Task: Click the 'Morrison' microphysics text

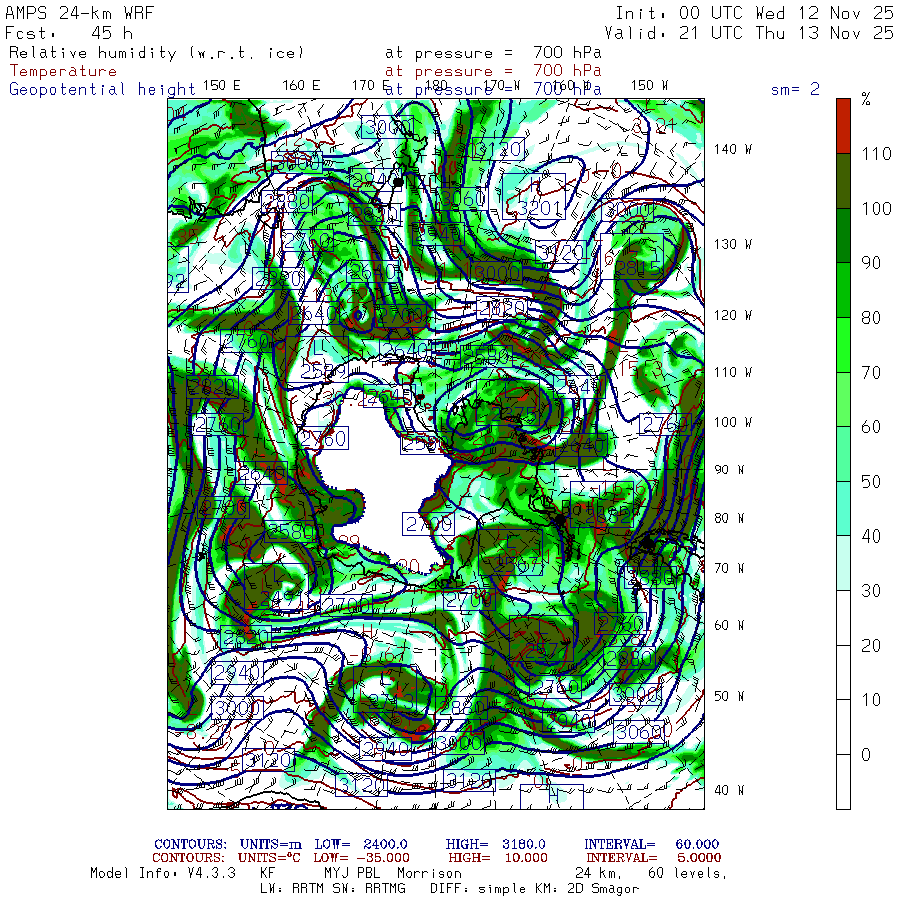Action: (x=429, y=873)
